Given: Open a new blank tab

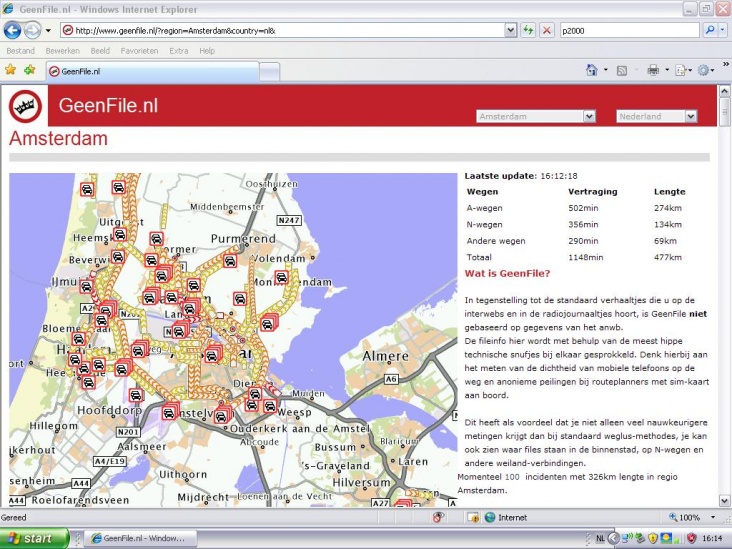Looking at the screenshot, I should pos(269,72).
